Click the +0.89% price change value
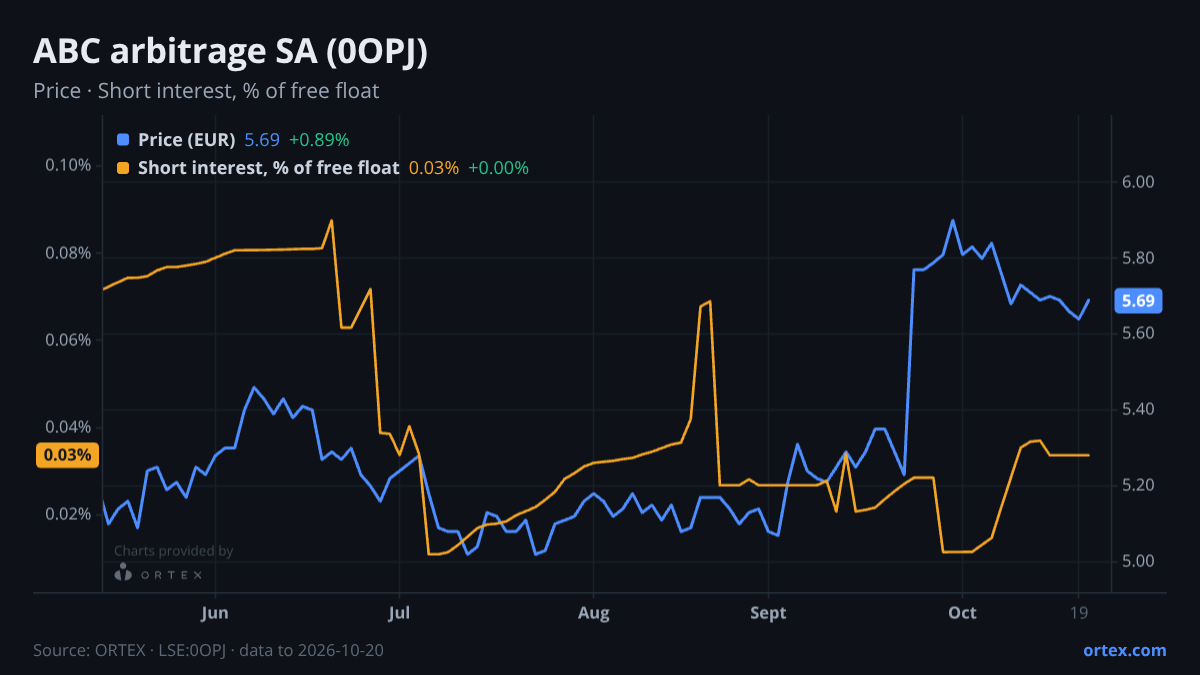The image size is (1200, 675). pos(319,140)
